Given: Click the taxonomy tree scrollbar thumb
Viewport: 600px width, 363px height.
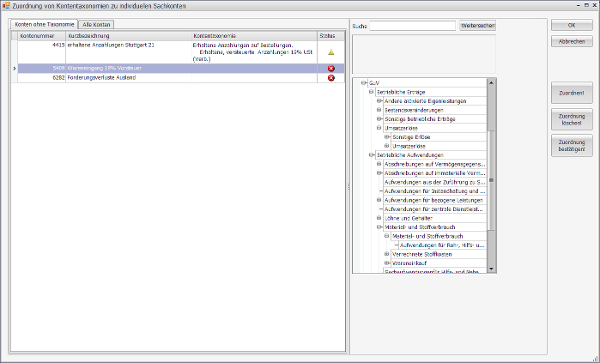Looking at the screenshot, I should 491,180.
